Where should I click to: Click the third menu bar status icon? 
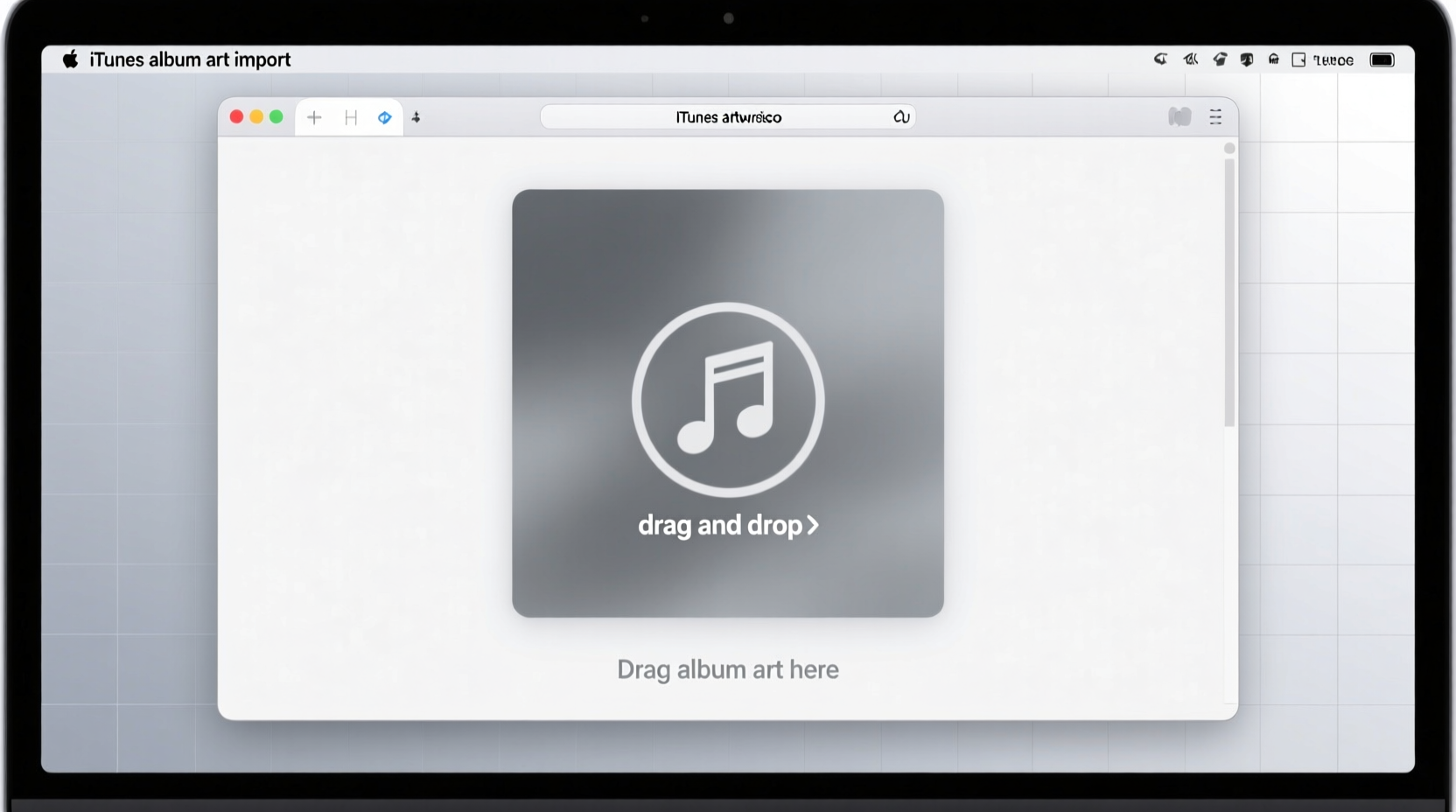(x=1220, y=59)
